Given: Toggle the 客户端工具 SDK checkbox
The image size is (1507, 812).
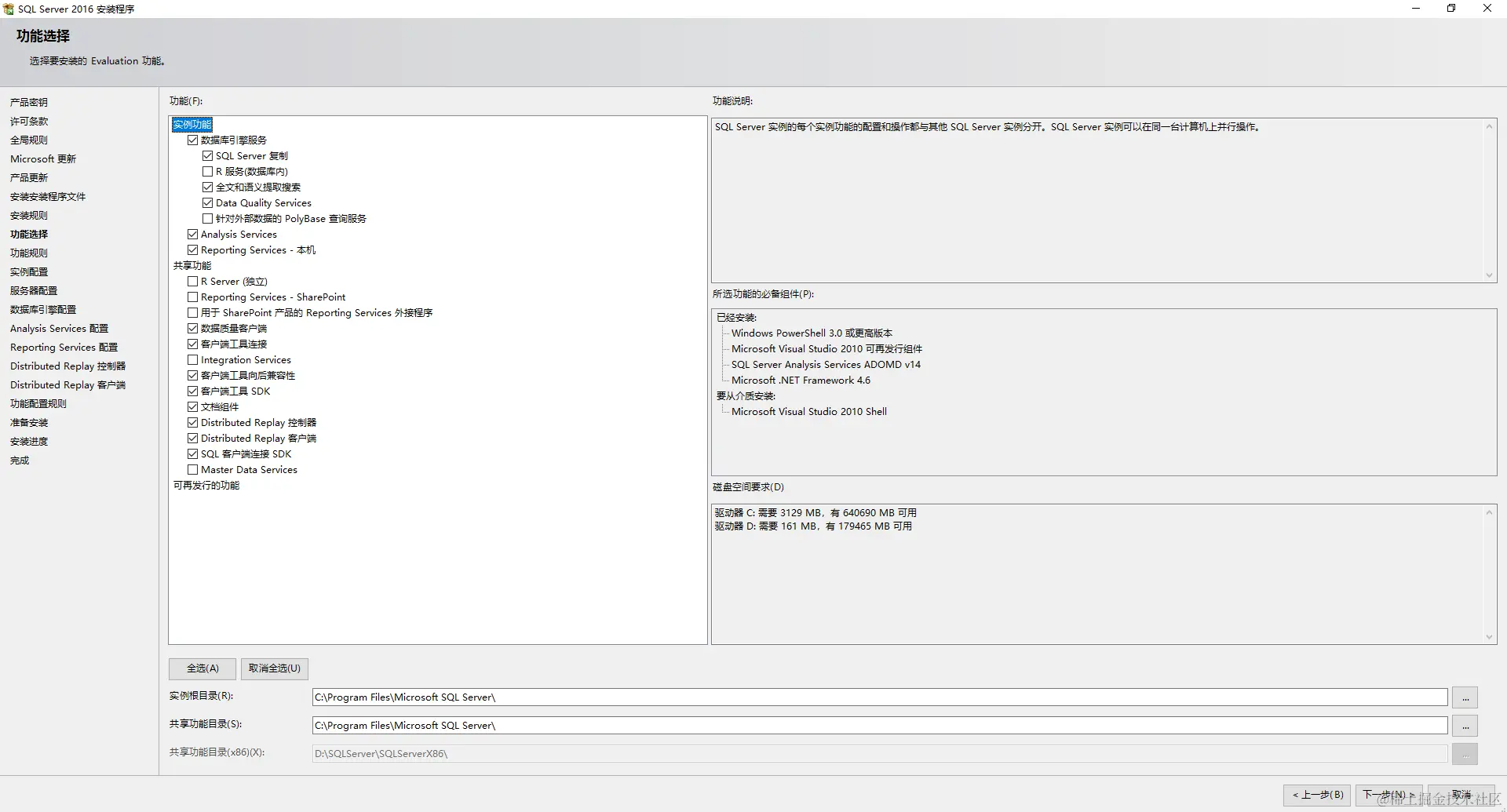Looking at the screenshot, I should click(192, 391).
